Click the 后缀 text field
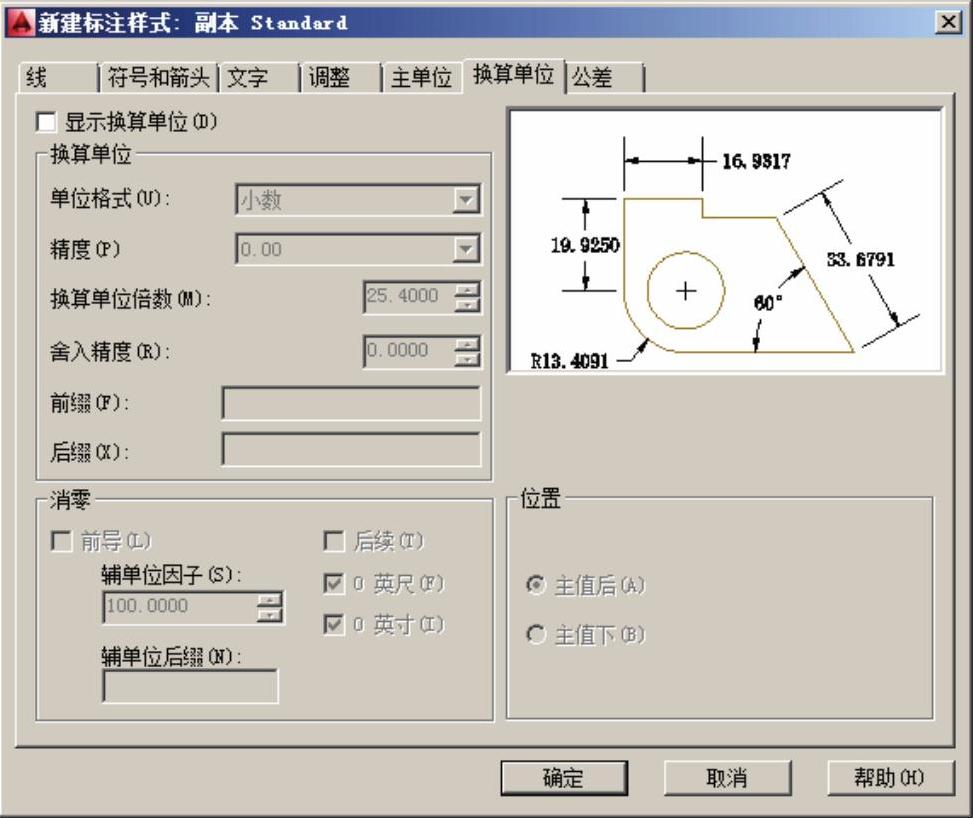Screen dimensions: 973x818 (x=350, y=450)
